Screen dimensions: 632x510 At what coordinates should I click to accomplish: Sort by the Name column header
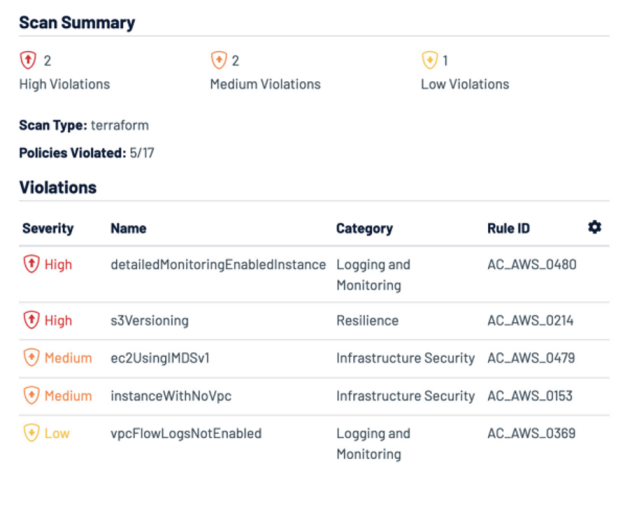coord(128,229)
